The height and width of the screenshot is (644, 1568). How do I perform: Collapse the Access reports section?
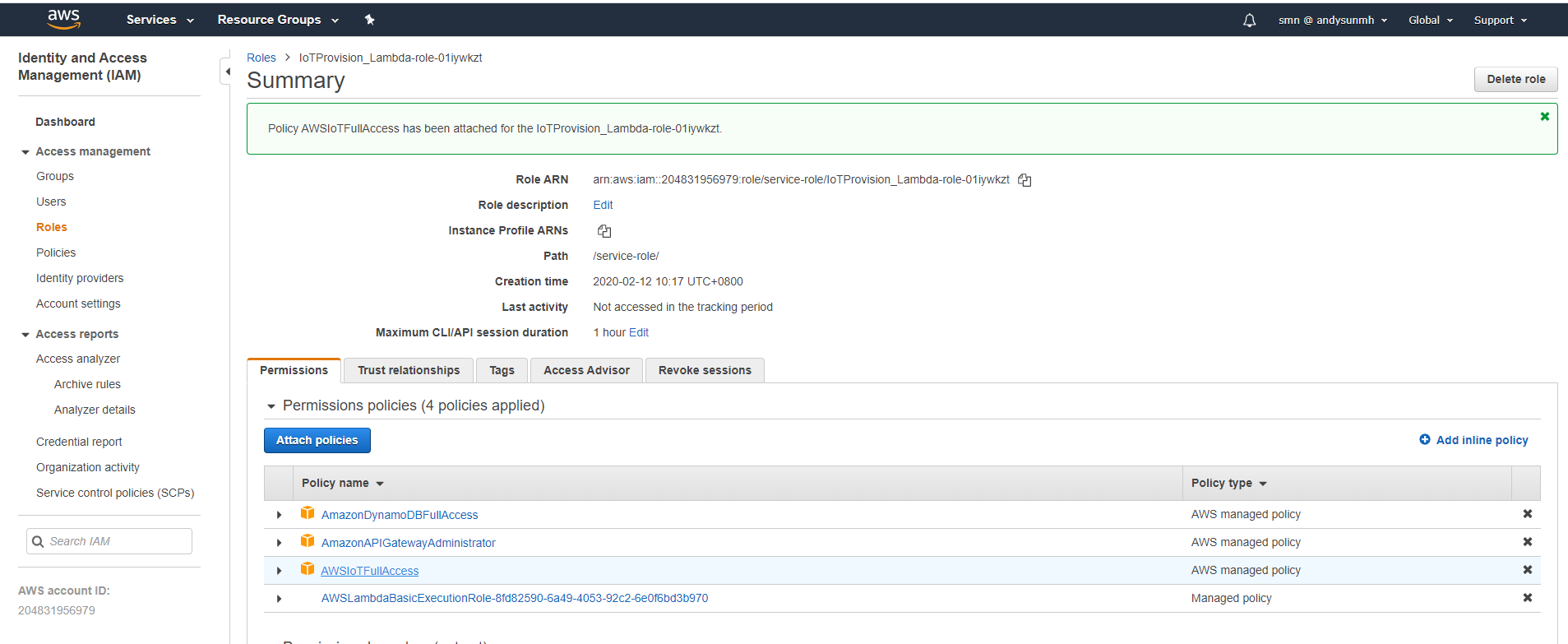26,335
